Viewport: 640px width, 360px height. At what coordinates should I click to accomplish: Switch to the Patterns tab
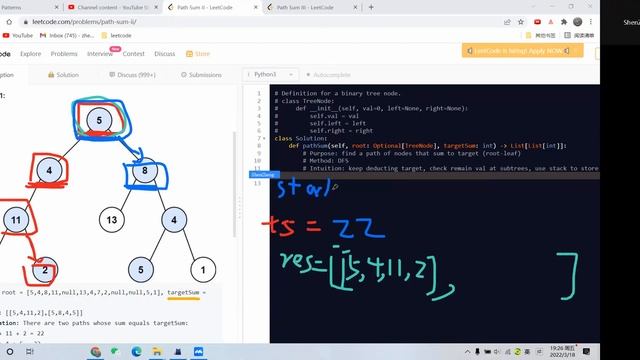29,7
